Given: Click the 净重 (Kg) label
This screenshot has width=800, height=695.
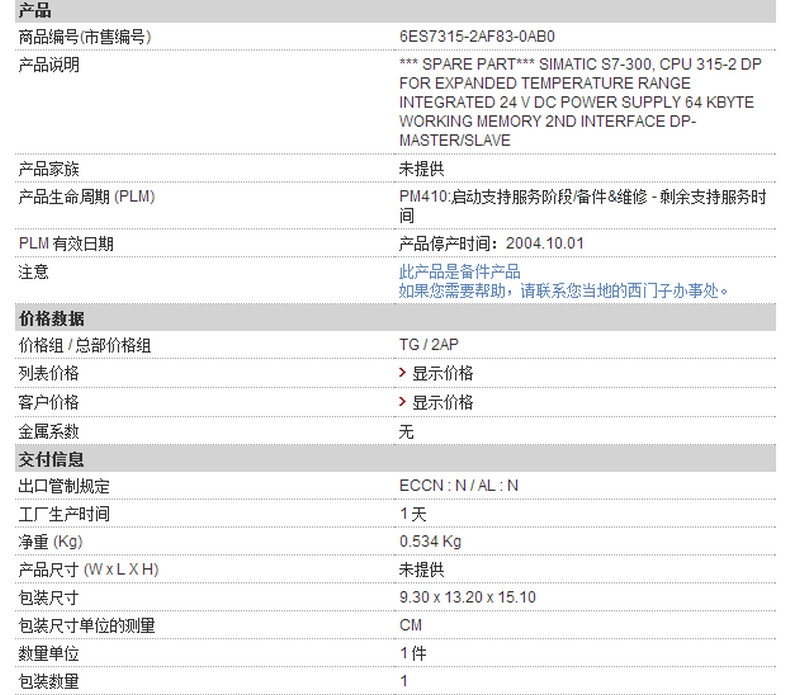Looking at the screenshot, I should pyautogui.click(x=51, y=541).
